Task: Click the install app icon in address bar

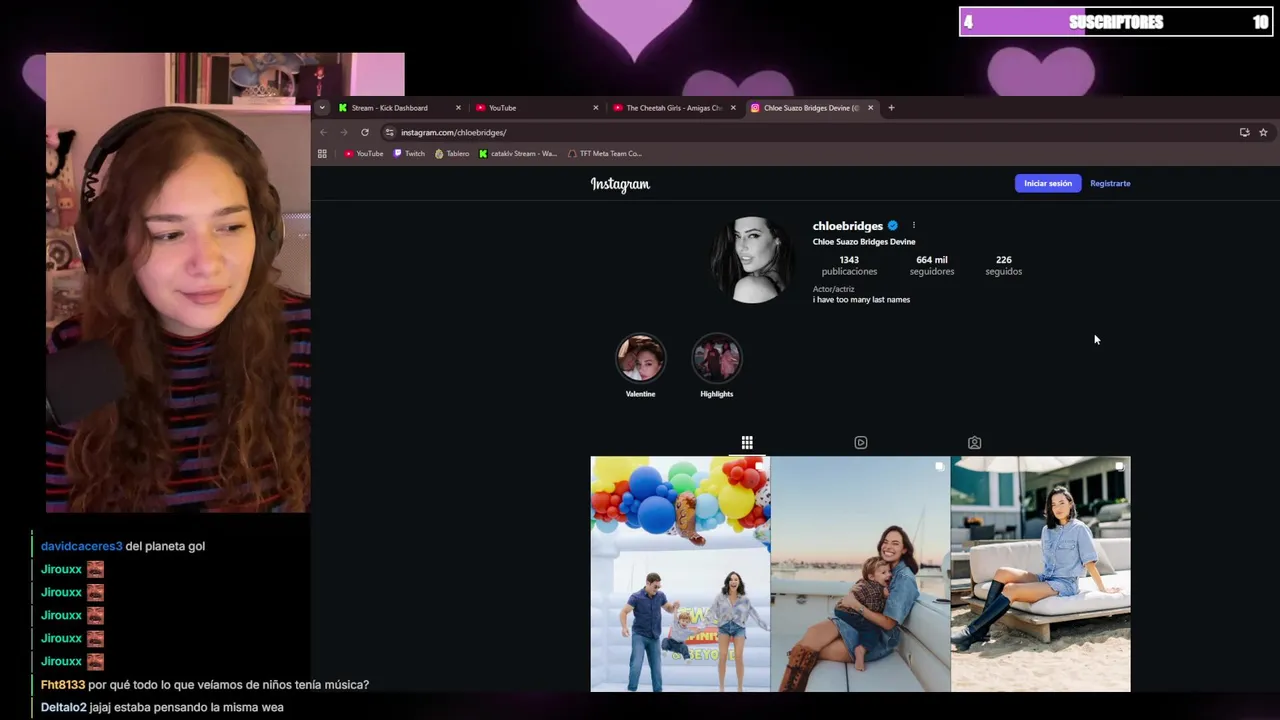Action: (x=1244, y=132)
